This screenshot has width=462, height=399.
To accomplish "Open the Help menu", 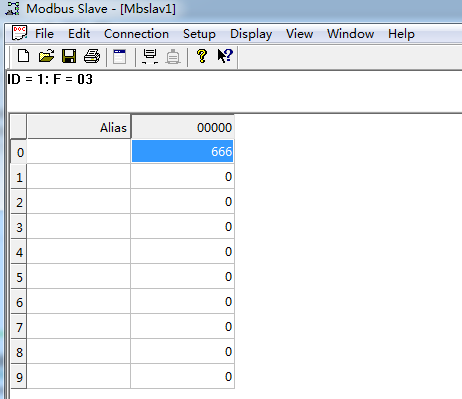I will (401, 34).
